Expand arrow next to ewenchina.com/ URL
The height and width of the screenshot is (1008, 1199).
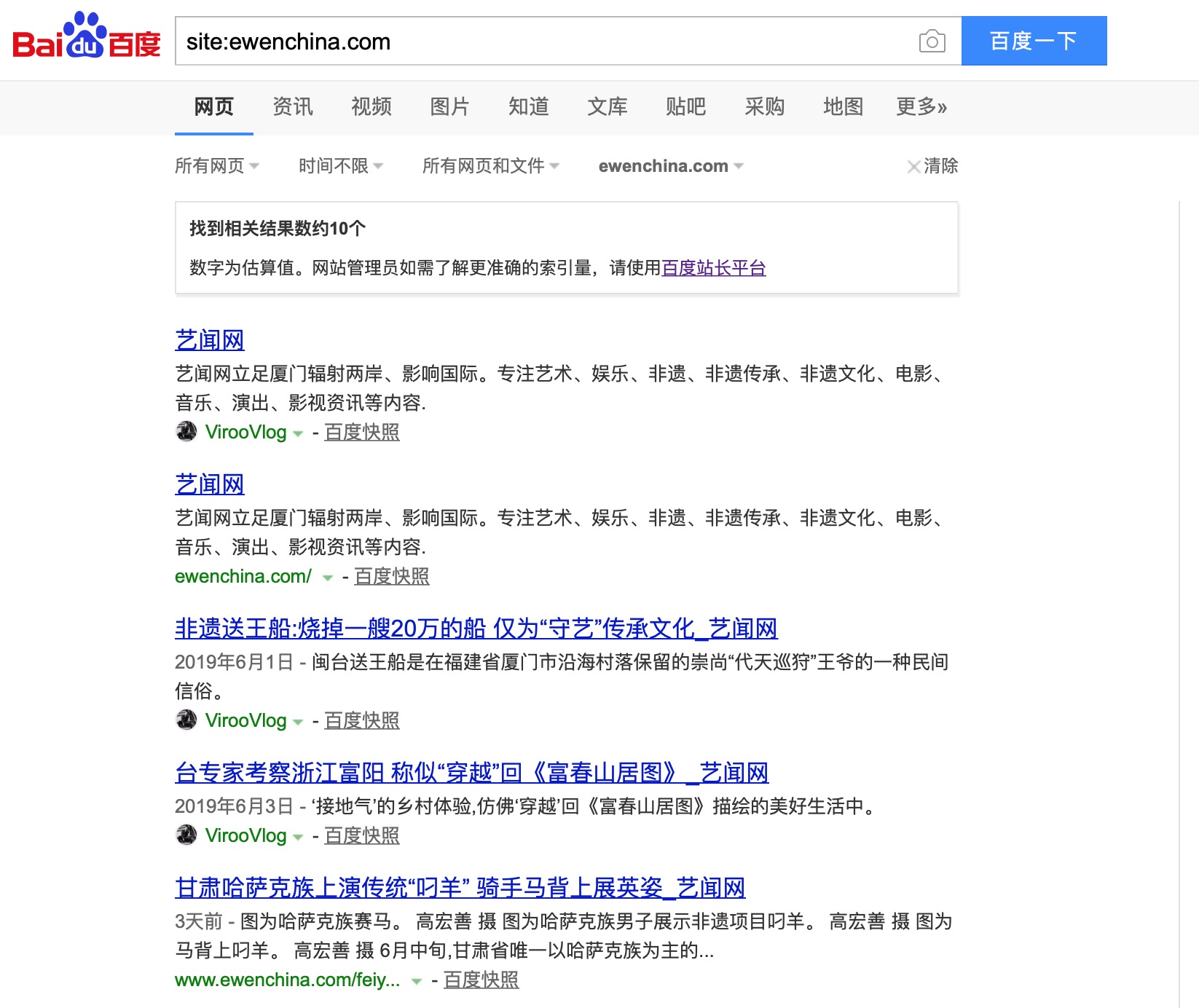(328, 578)
